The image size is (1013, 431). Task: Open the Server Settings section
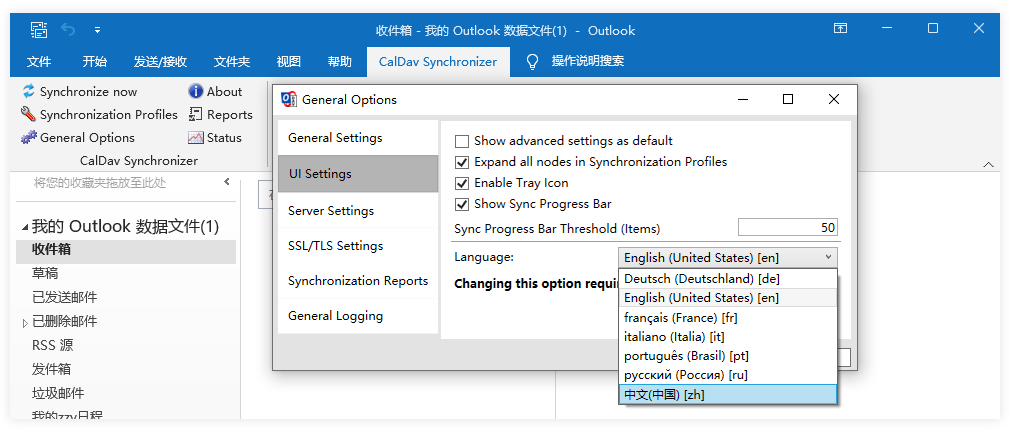point(358,211)
